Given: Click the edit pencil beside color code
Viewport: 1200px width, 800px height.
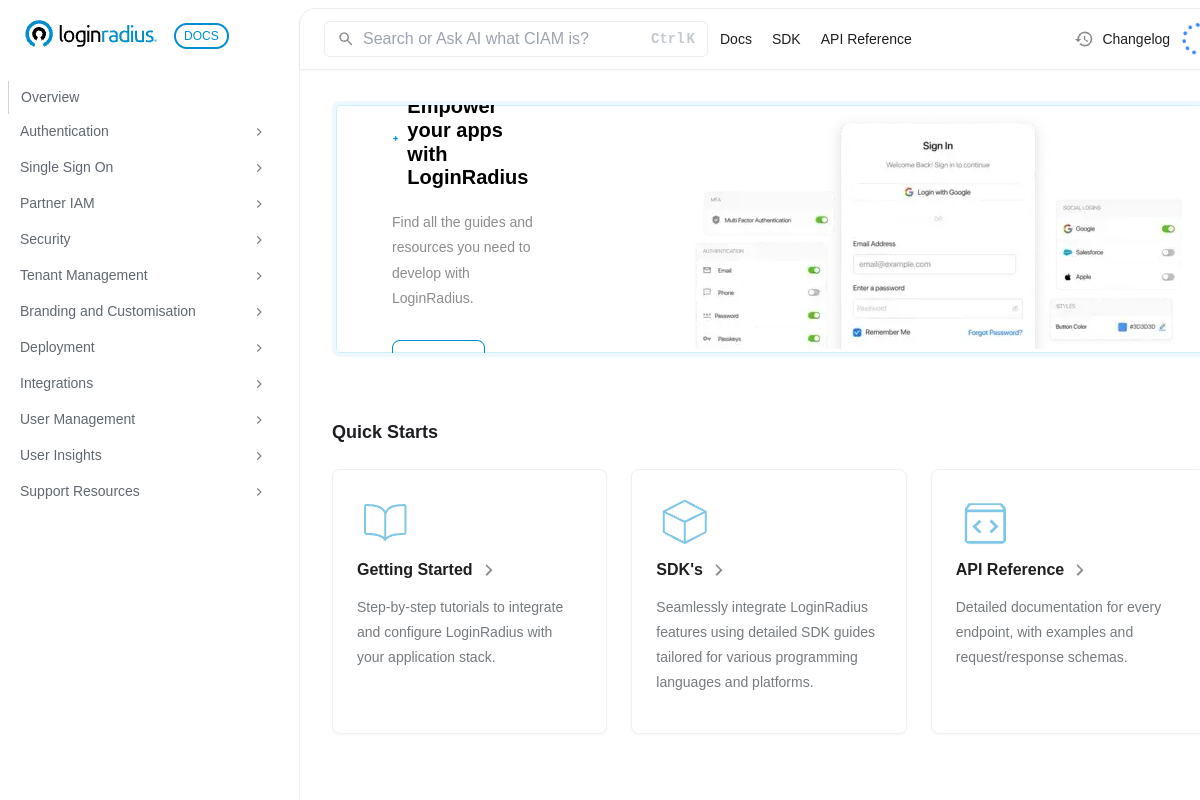Looking at the screenshot, I should pyautogui.click(x=1162, y=327).
